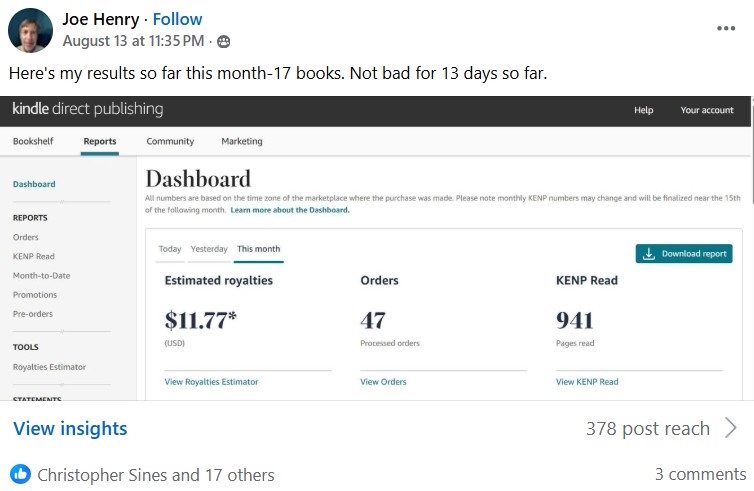This screenshot has height=491, width=754.
Task: Follow Joe Henry
Action: click(x=177, y=19)
